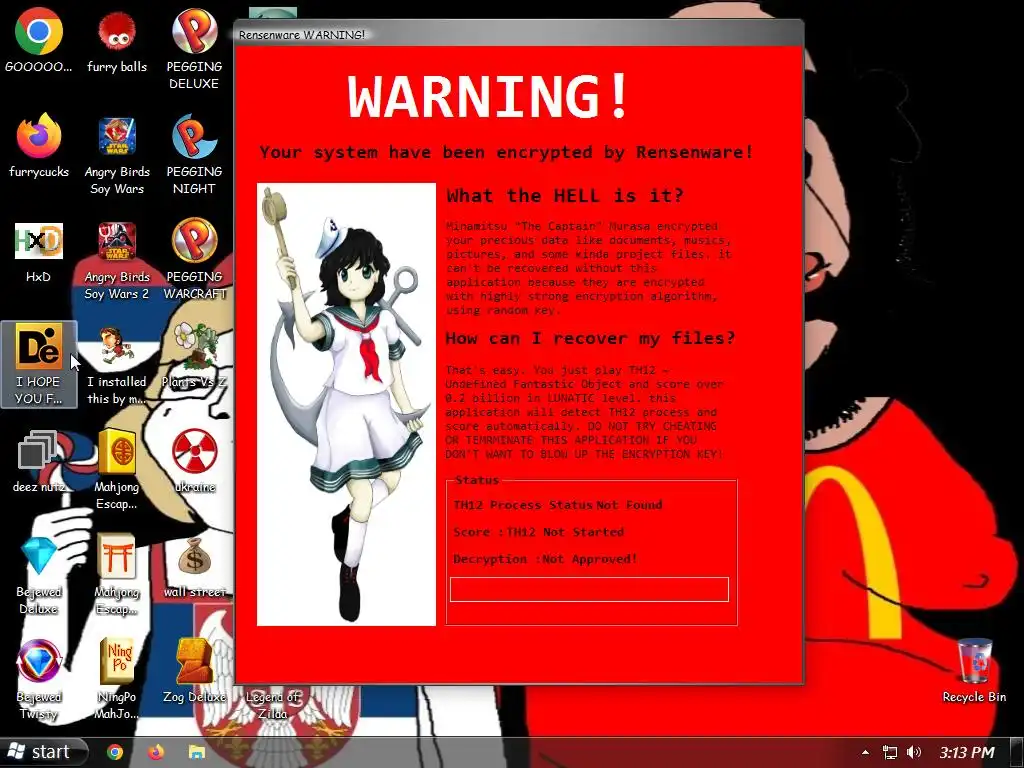Image resolution: width=1024 pixels, height=768 pixels.
Task: Click the large WARNING! headline
Action: [x=488, y=96]
